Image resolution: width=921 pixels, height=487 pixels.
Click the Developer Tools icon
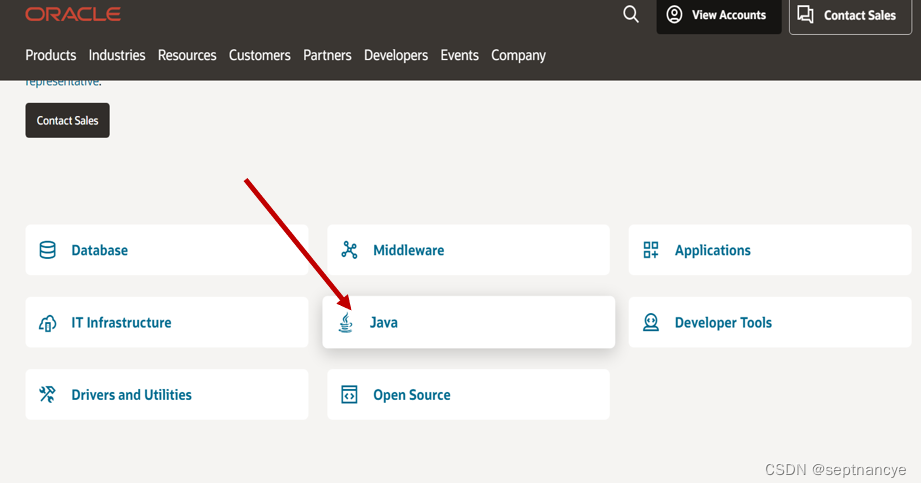pos(651,323)
